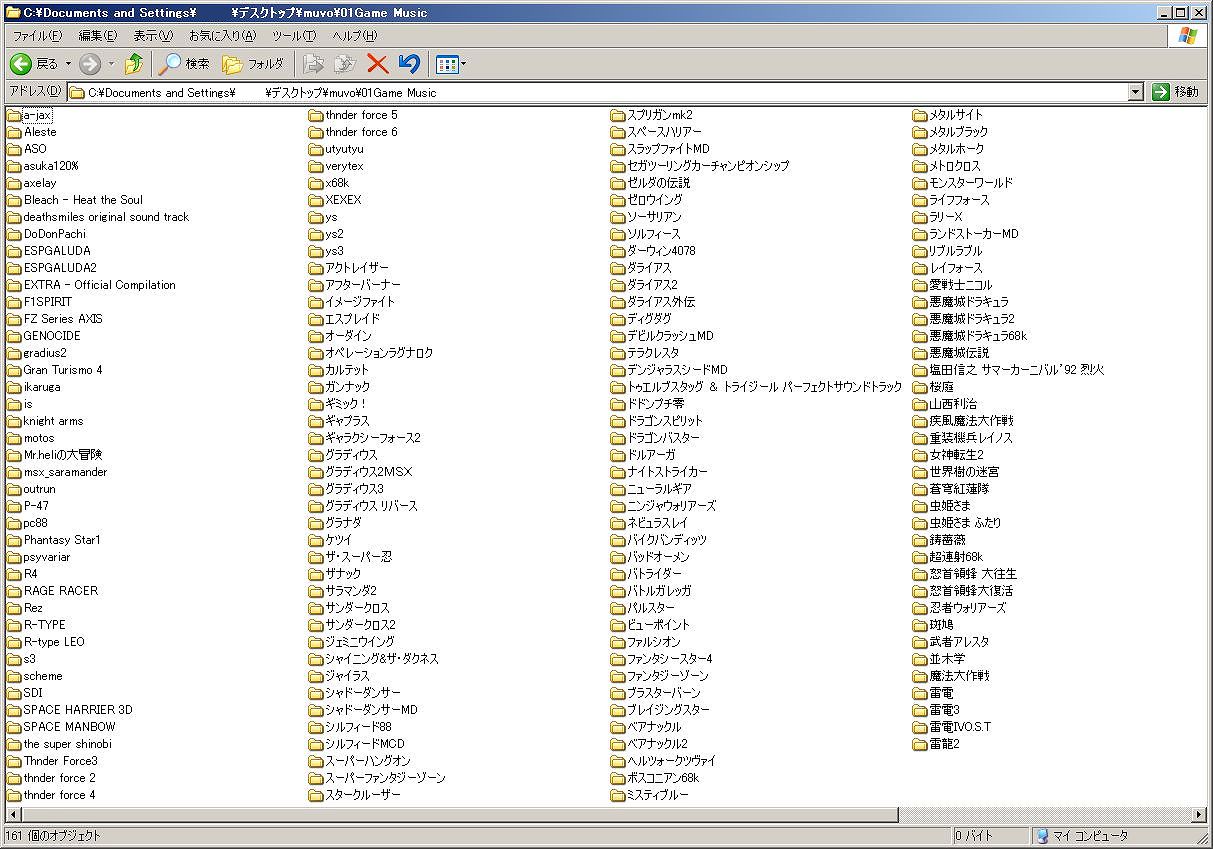Open the 編集(E) menu
The image size is (1213, 849).
pyautogui.click(x=98, y=36)
